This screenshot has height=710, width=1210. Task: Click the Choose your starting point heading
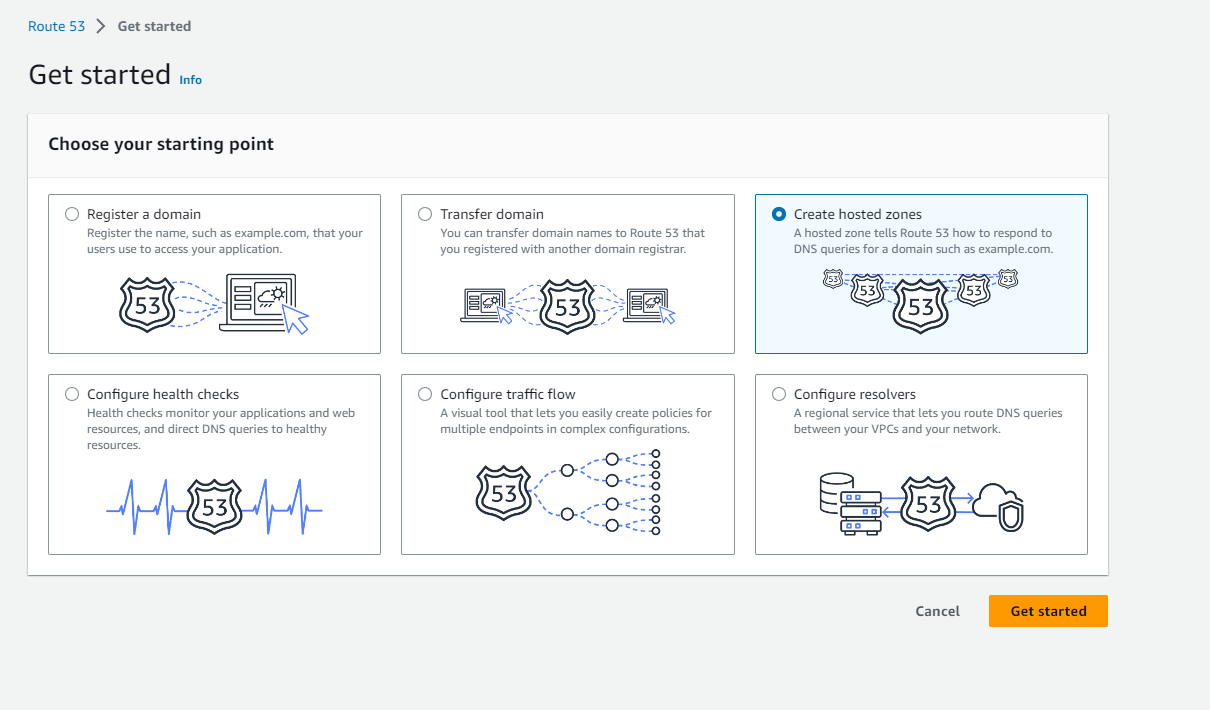click(x=161, y=144)
